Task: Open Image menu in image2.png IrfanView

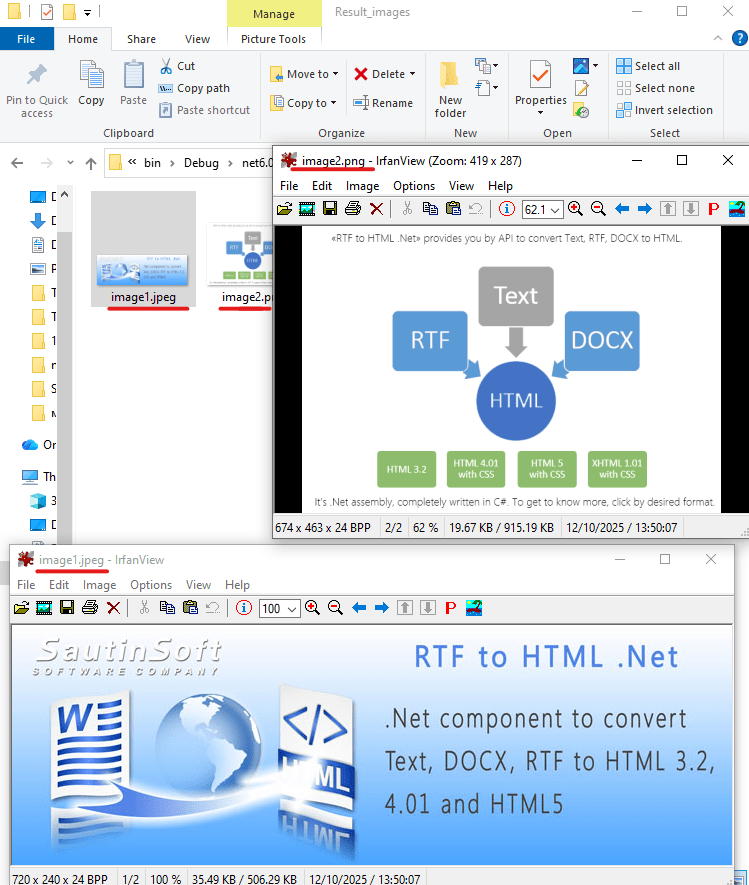Action: coord(362,186)
